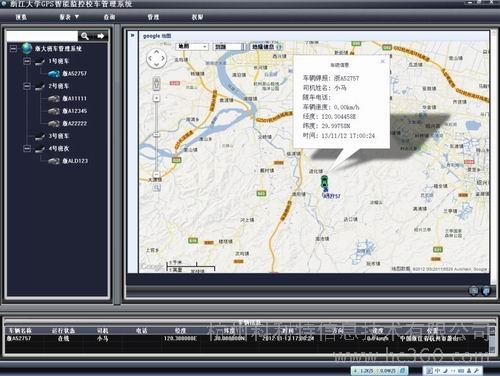Select vehicle ALD123 in the tree
The width and height of the screenshot is (500, 376).
coord(75,161)
